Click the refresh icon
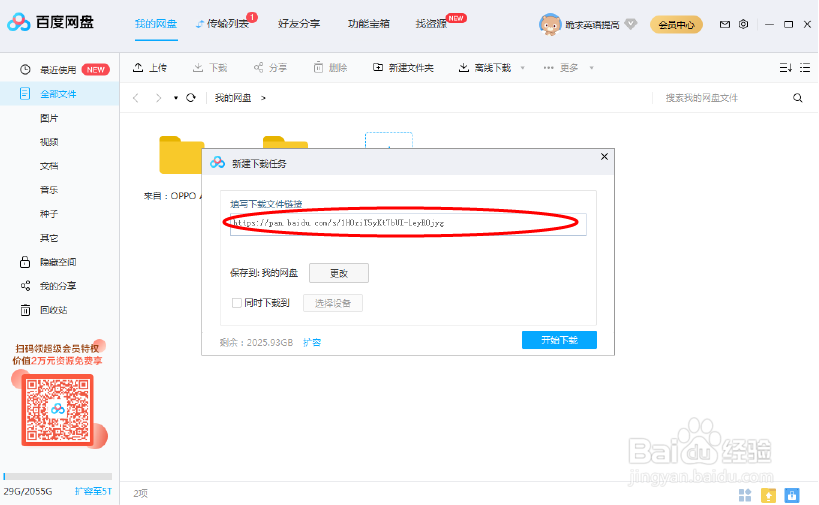The image size is (819, 505). [191, 98]
